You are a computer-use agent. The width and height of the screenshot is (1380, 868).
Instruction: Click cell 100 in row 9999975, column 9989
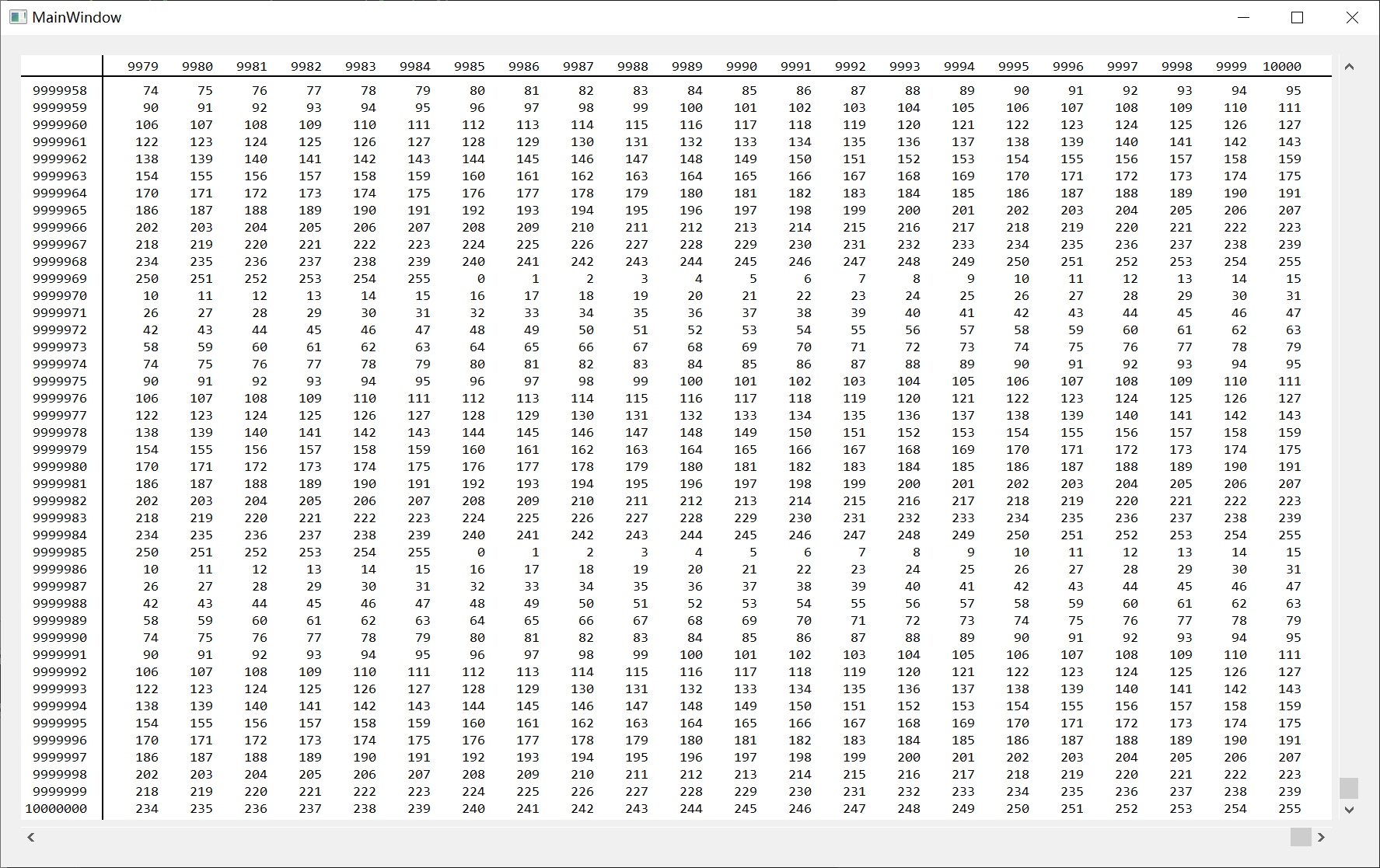click(x=691, y=382)
